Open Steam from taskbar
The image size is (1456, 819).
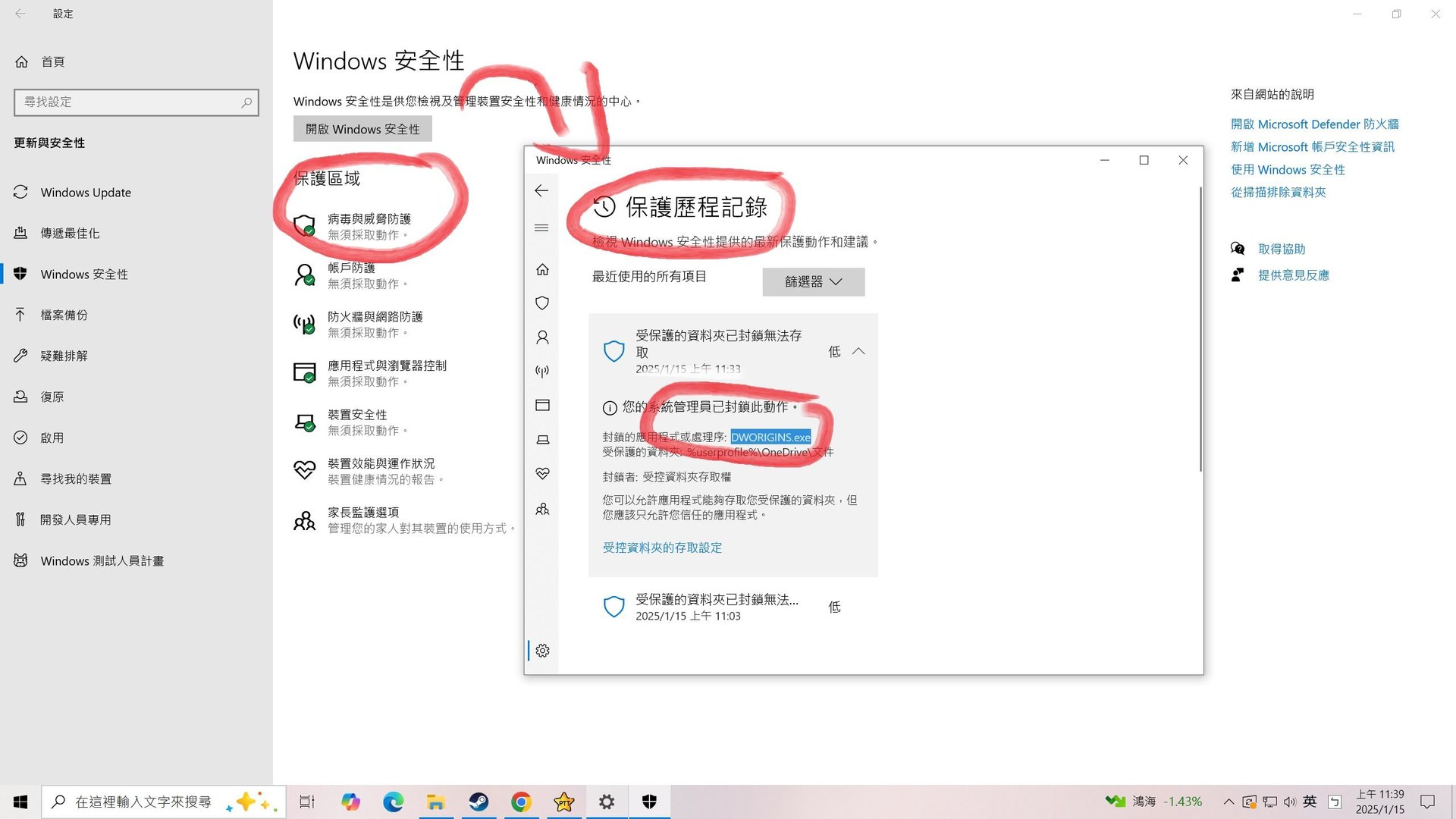pos(479,802)
